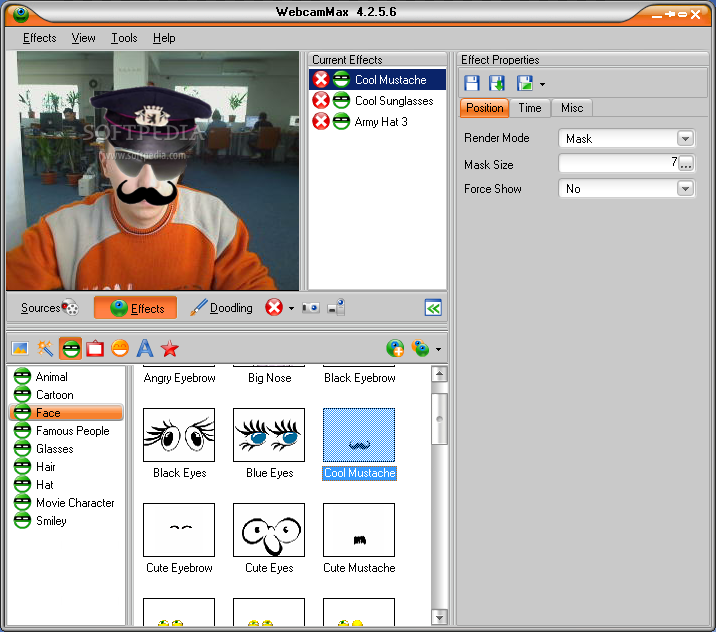Switch to the Misc tab
The height and width of the screenshot is (632, 716).
coord(572,108)
